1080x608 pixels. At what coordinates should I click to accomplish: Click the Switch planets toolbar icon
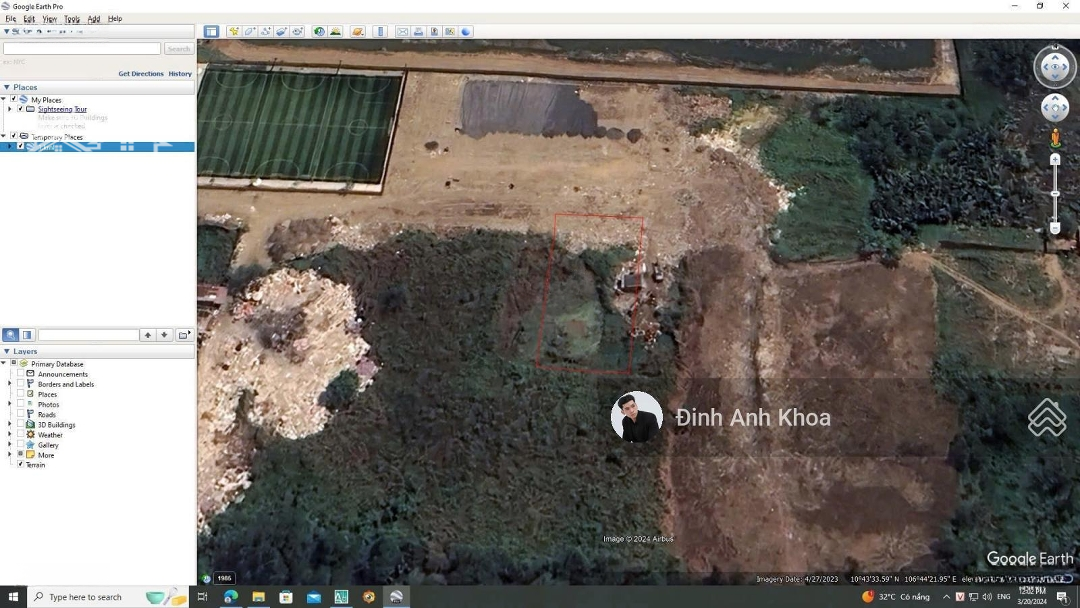(358, 32)
